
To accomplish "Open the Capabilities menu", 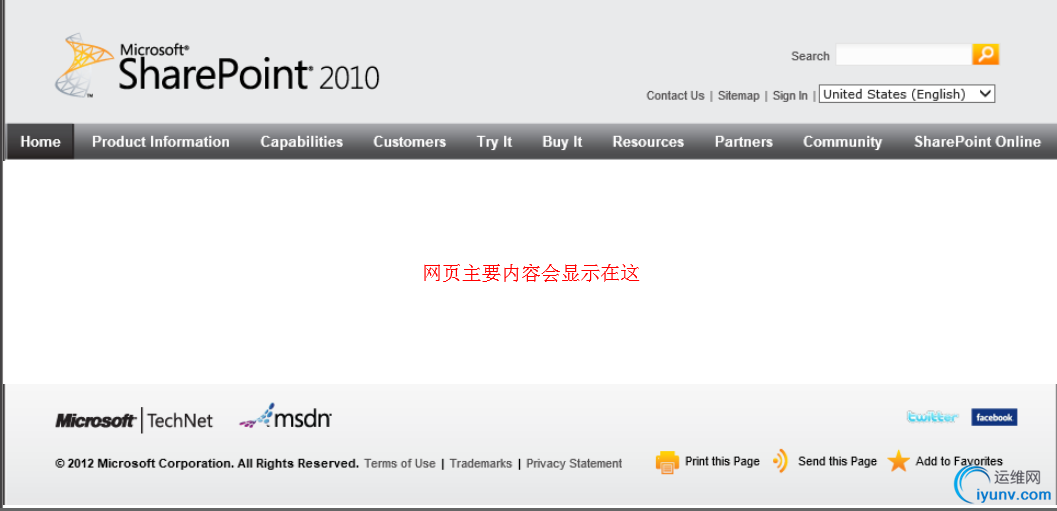I will [301, 142].
